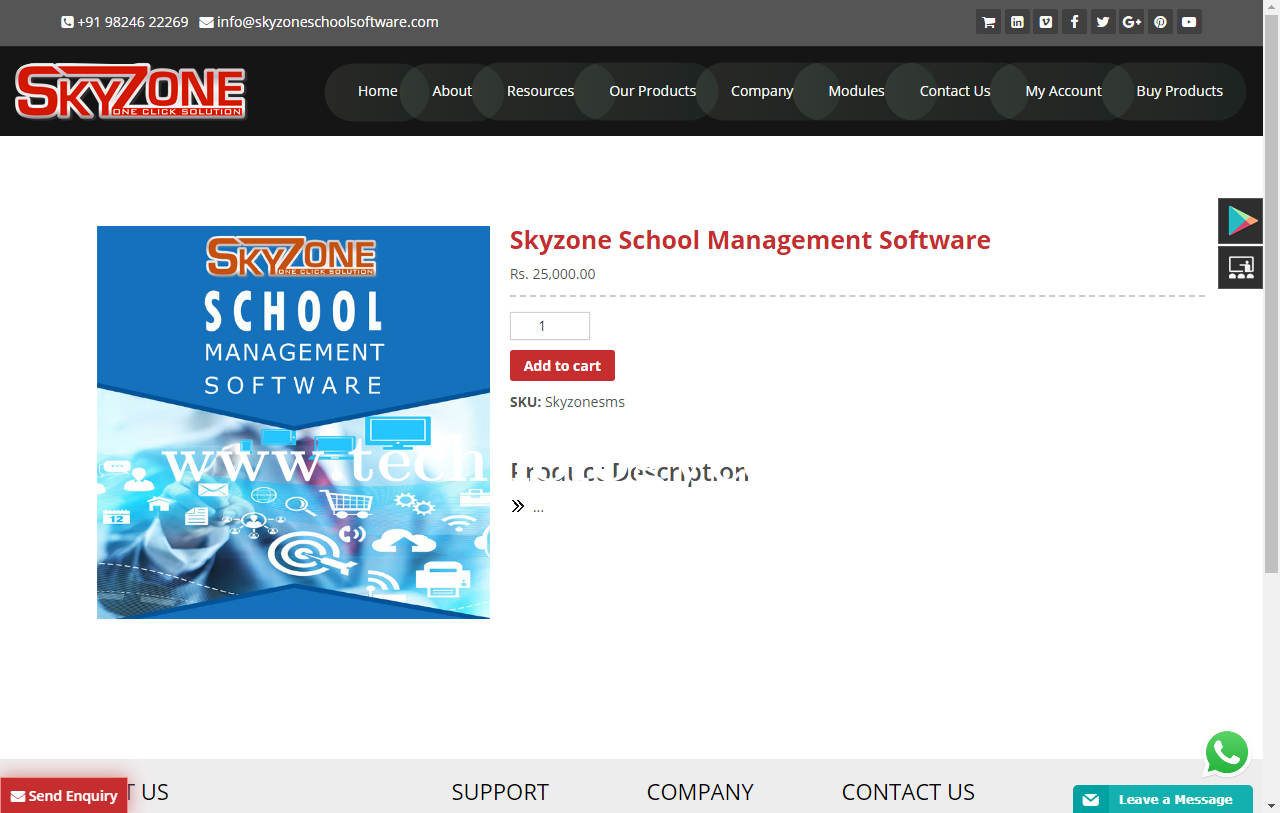Open the Google Play side icon
1280x813 pixels.
(1241, 221)
